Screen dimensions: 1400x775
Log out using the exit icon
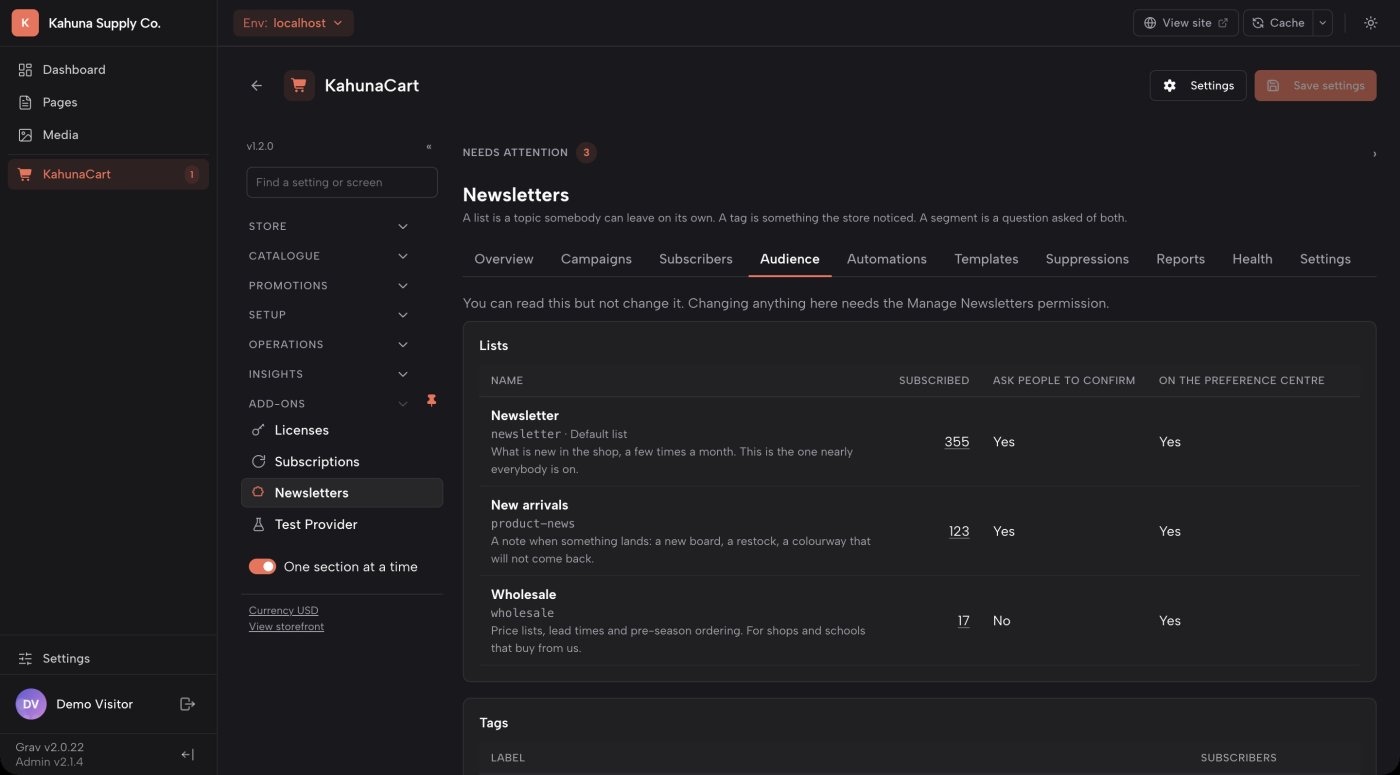[x=187, y=704]
